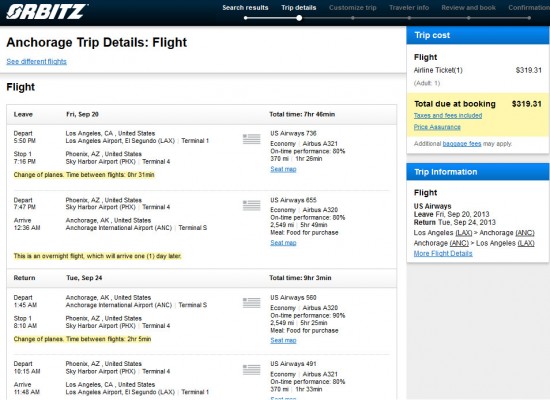Click the Tue, Sep 24 return date

tap(84, 278)
